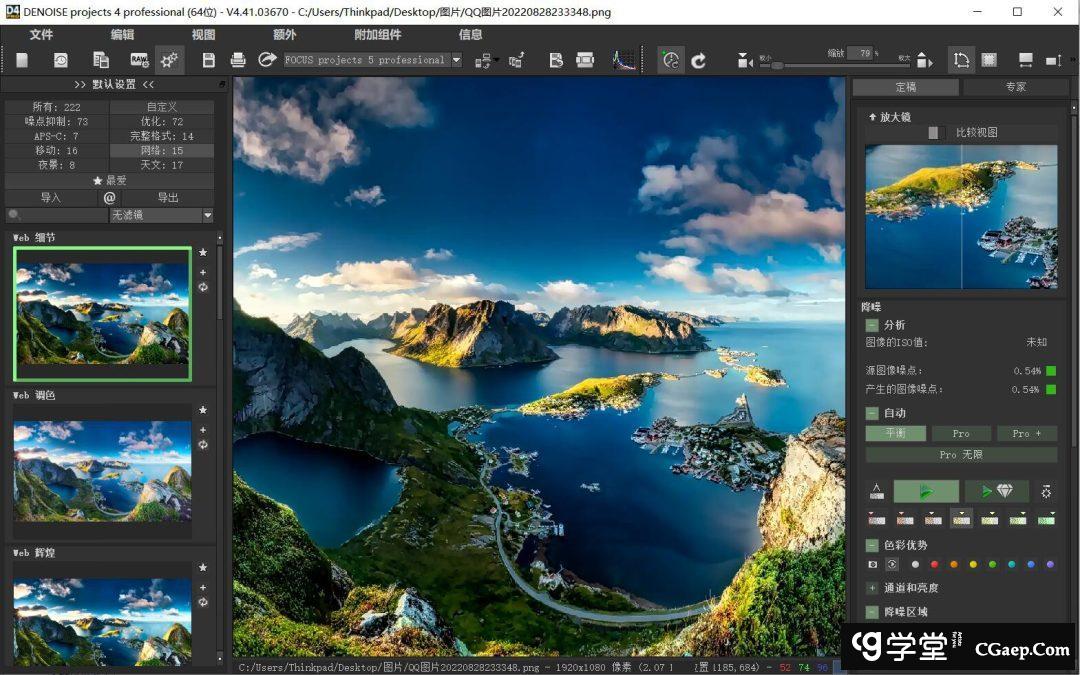
Task: Open the histogram icon in toolbar
Action: pyautogui.click(x=623, y=60)
